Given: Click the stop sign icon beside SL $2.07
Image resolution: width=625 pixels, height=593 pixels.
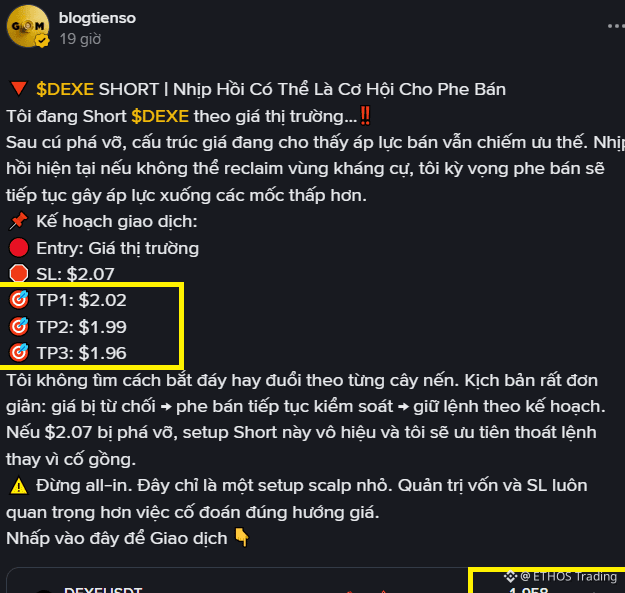Looking at the screenshot, I should (19, 274).
